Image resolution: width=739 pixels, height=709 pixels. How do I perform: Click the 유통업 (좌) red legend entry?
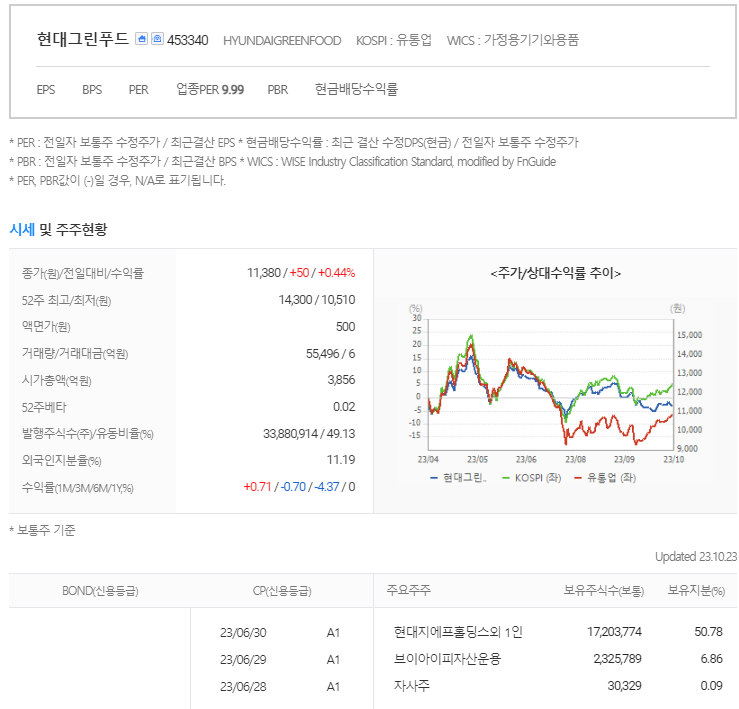pos(605,478)
